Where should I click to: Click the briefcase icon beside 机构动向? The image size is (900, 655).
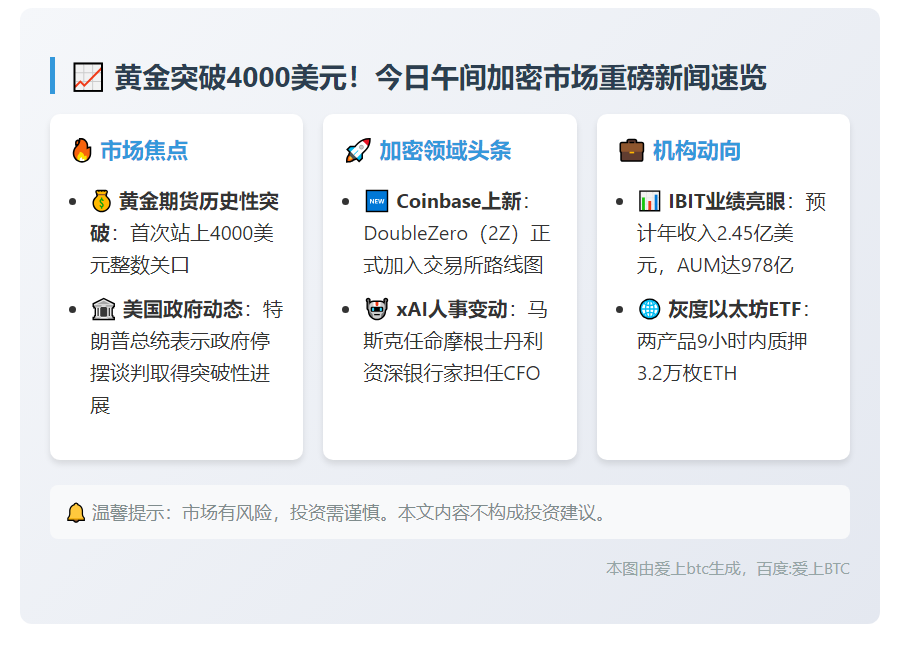pos(631,151)
